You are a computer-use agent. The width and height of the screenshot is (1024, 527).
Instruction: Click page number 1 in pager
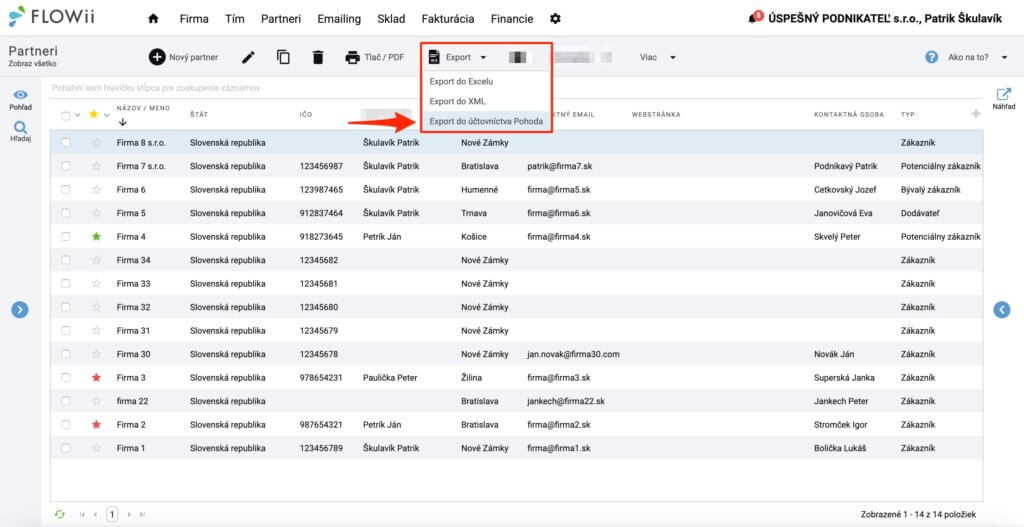click(x=112, y=515)
